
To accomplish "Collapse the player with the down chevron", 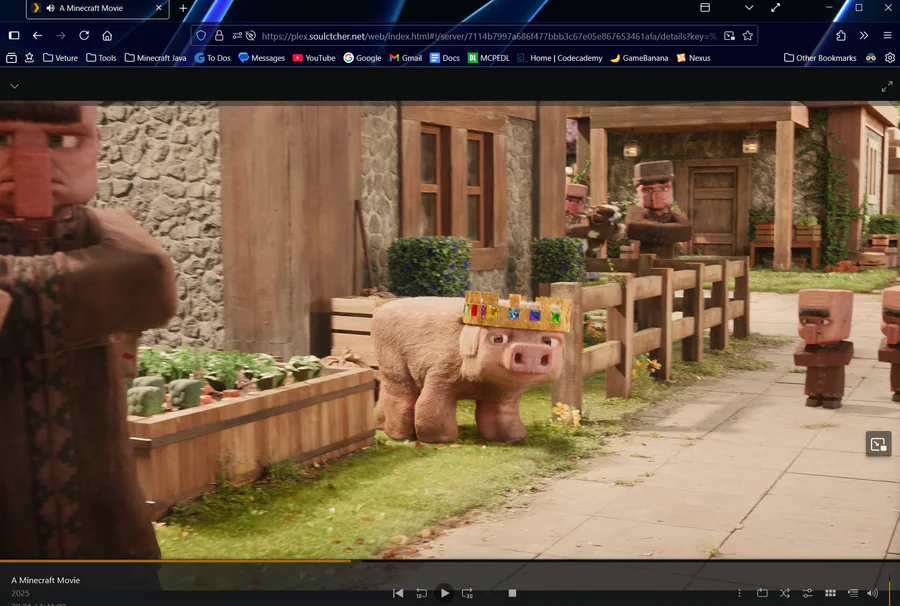I will coord(15,86).
